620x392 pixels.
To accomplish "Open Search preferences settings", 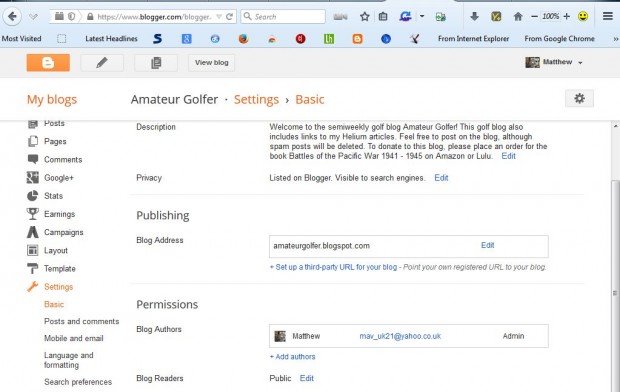I will [x=78, y=382].
